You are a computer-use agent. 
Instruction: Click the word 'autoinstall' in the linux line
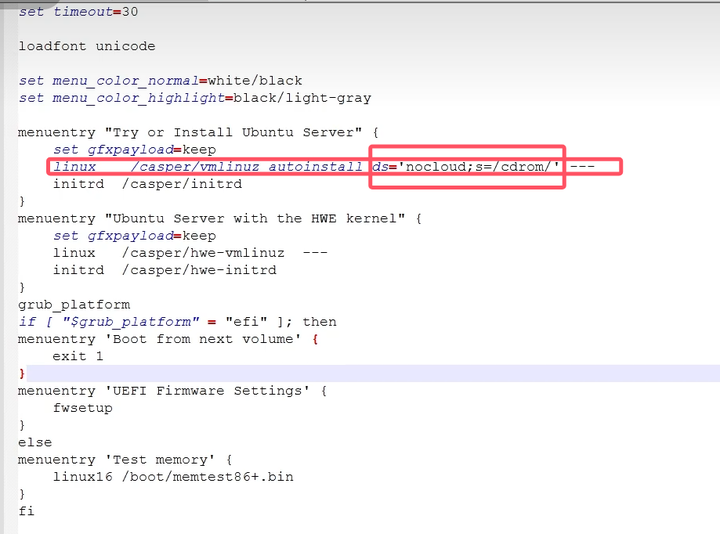tap(315, 167)
